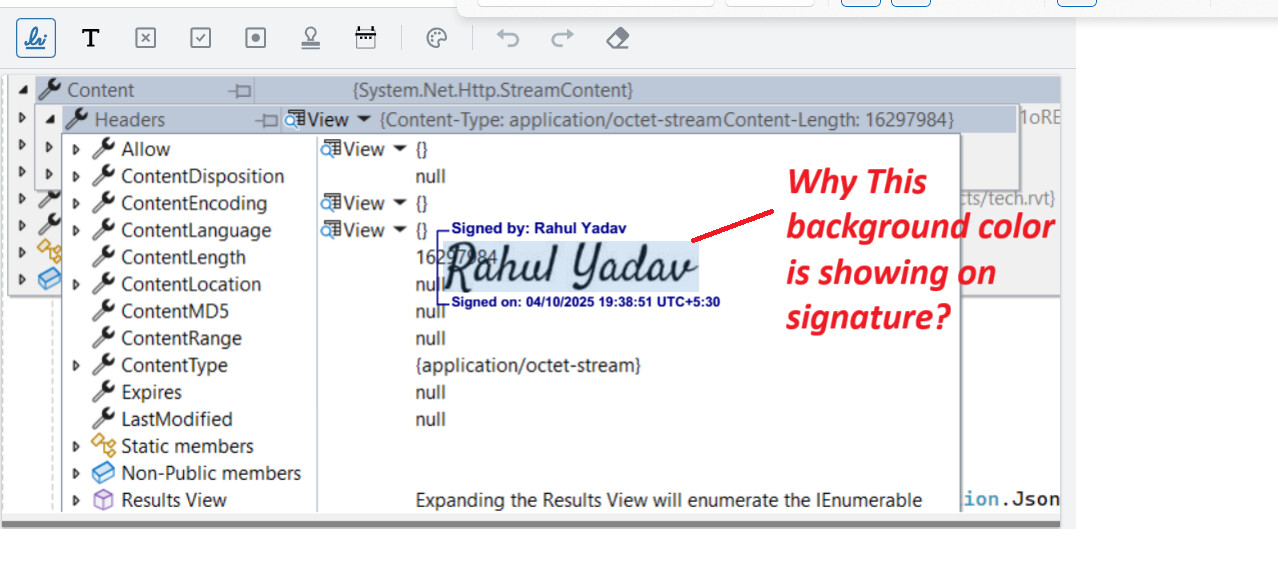
Task: Redo the last undone action
Action: click(x=563, y=38)
